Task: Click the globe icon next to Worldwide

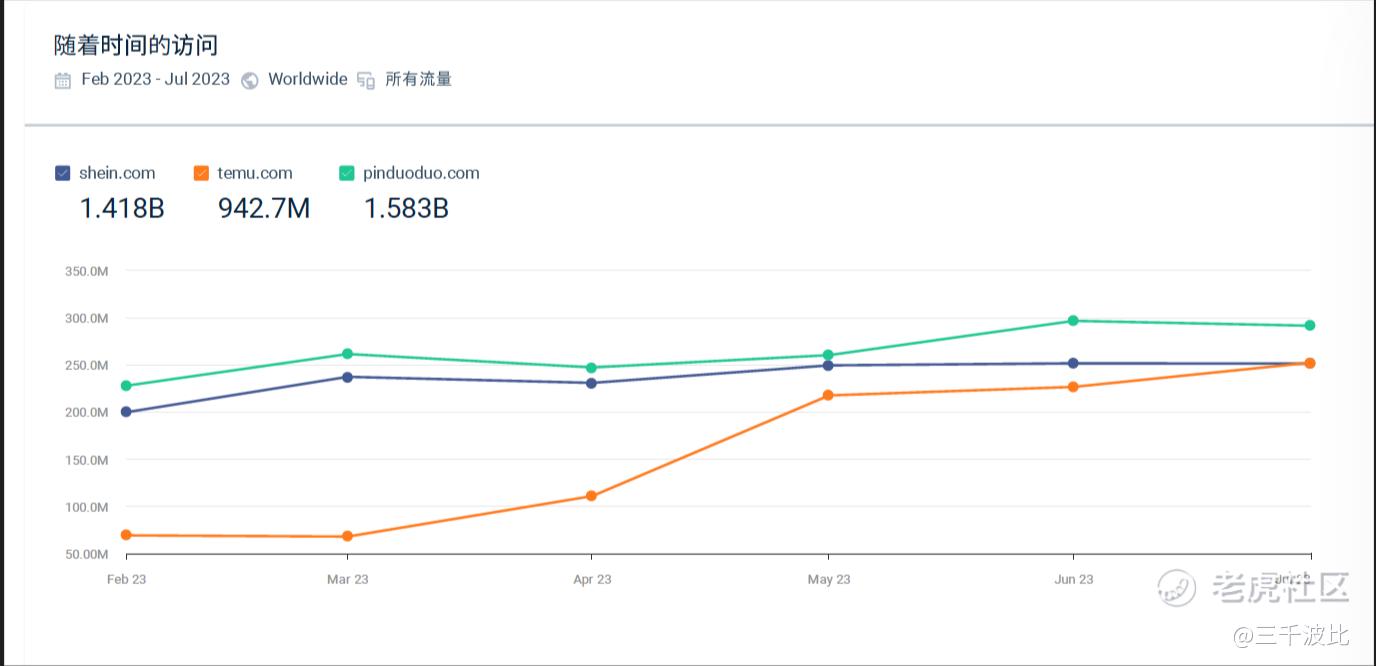Action: coord(250,80)
